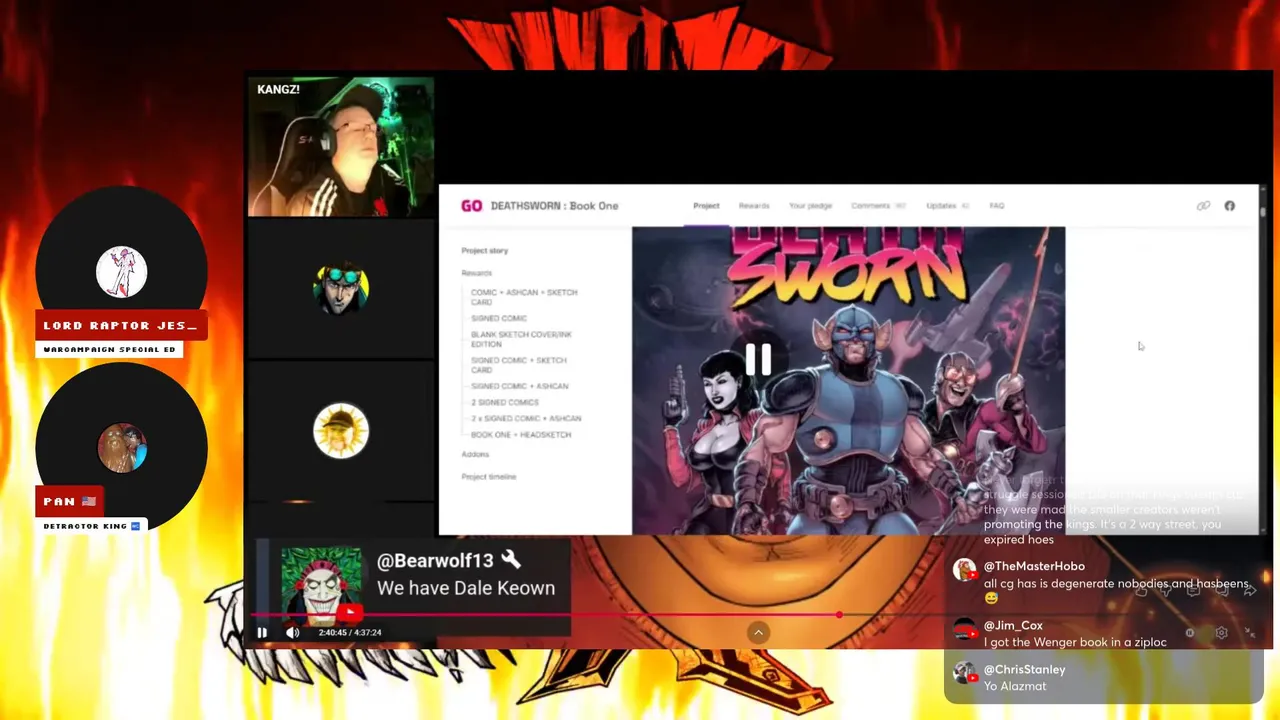The image size is (1280, 720).
Task: Click the @Jim_Cox username
Action: (1013, 625)
